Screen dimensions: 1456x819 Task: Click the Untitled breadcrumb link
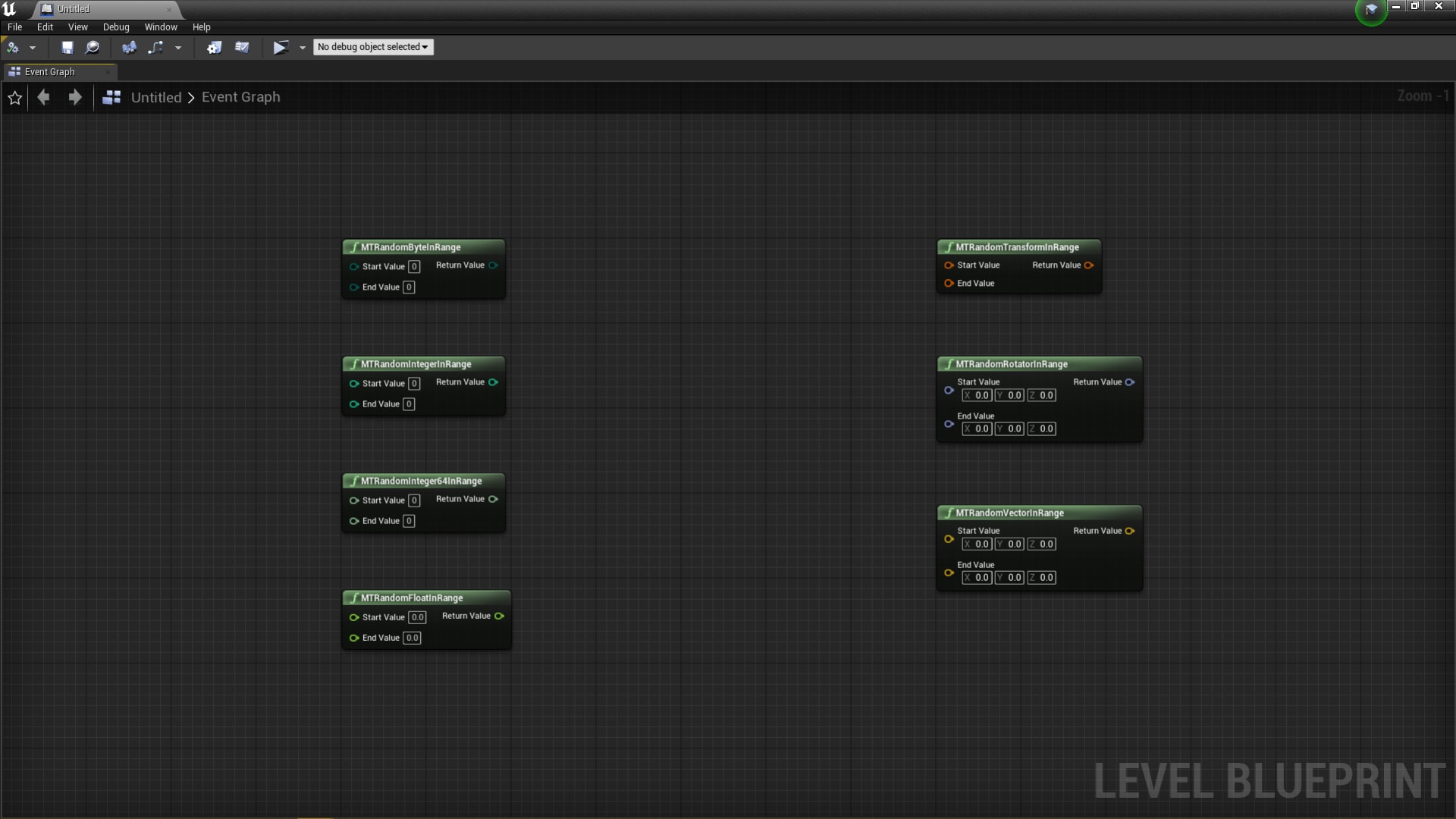point(156,97)
